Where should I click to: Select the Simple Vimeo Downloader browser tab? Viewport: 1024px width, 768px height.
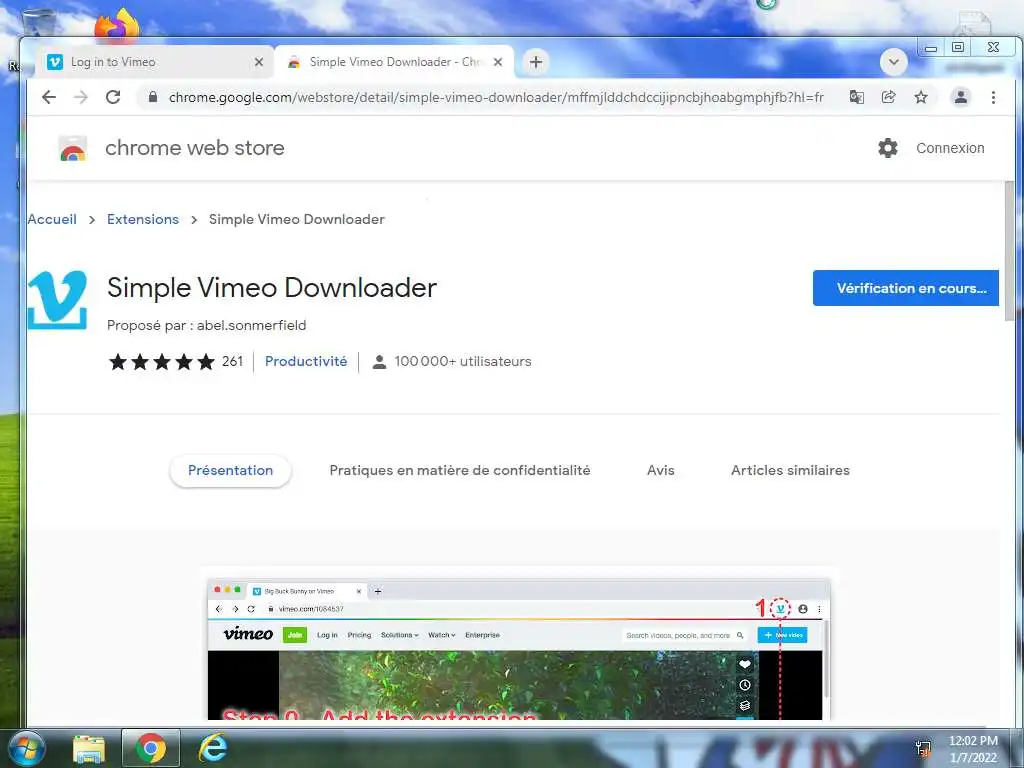394,62
